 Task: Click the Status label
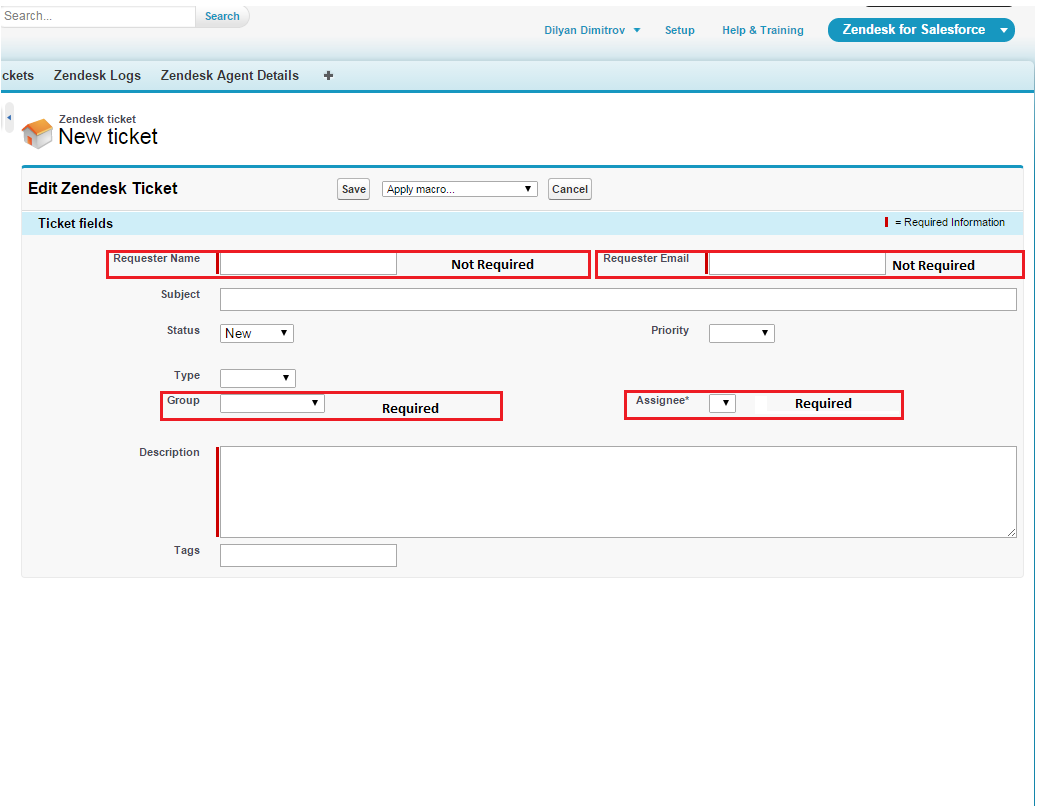tap(183, 330)
